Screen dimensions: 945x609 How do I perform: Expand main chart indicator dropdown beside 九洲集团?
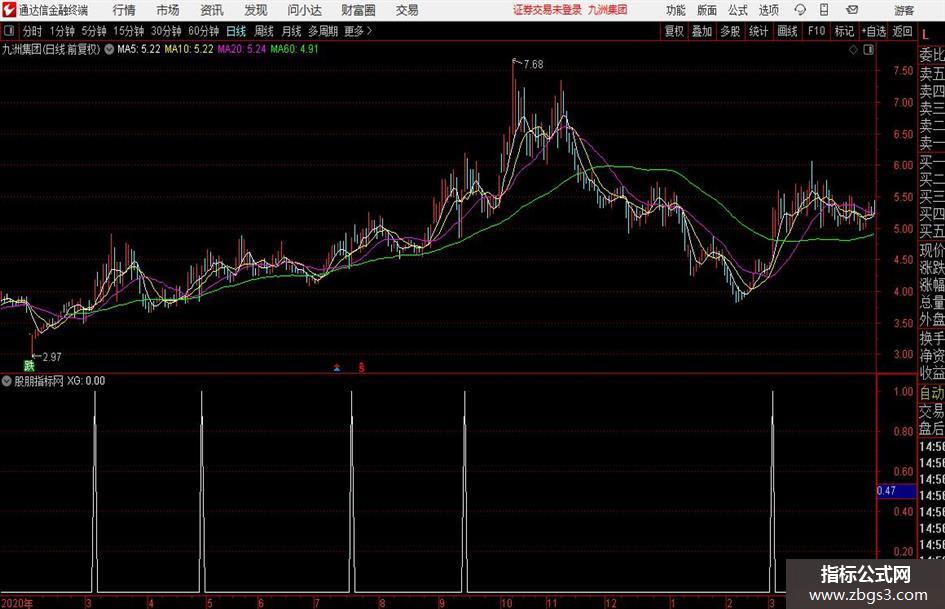[109, 49]
